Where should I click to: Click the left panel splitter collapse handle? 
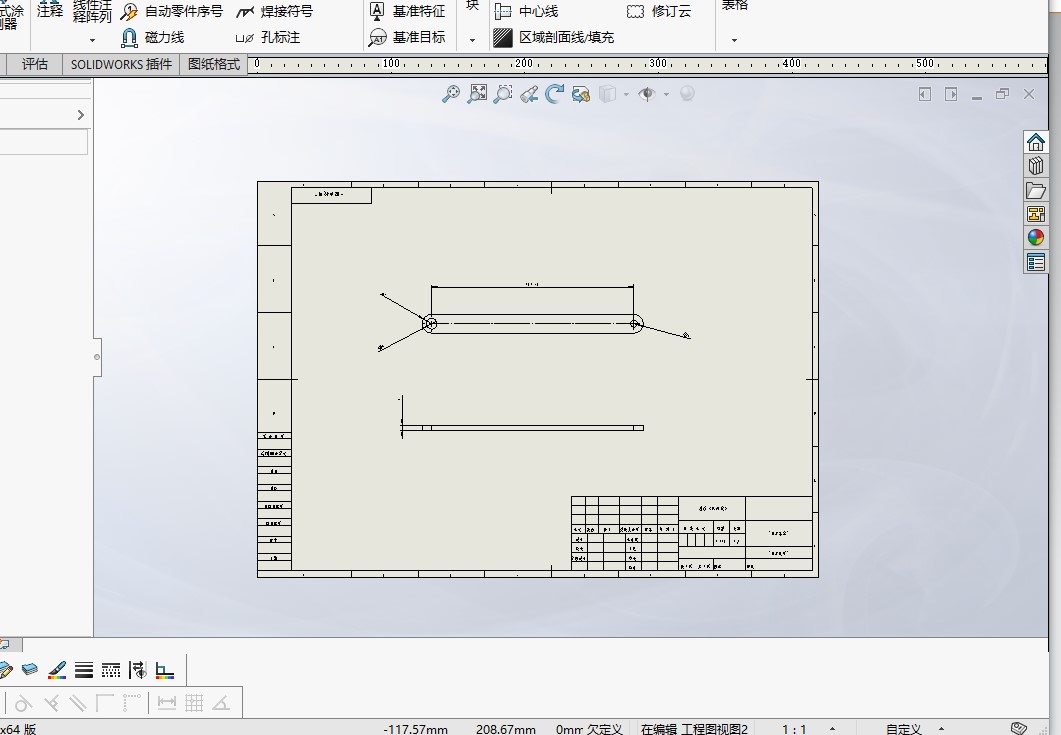coord(97,357)
